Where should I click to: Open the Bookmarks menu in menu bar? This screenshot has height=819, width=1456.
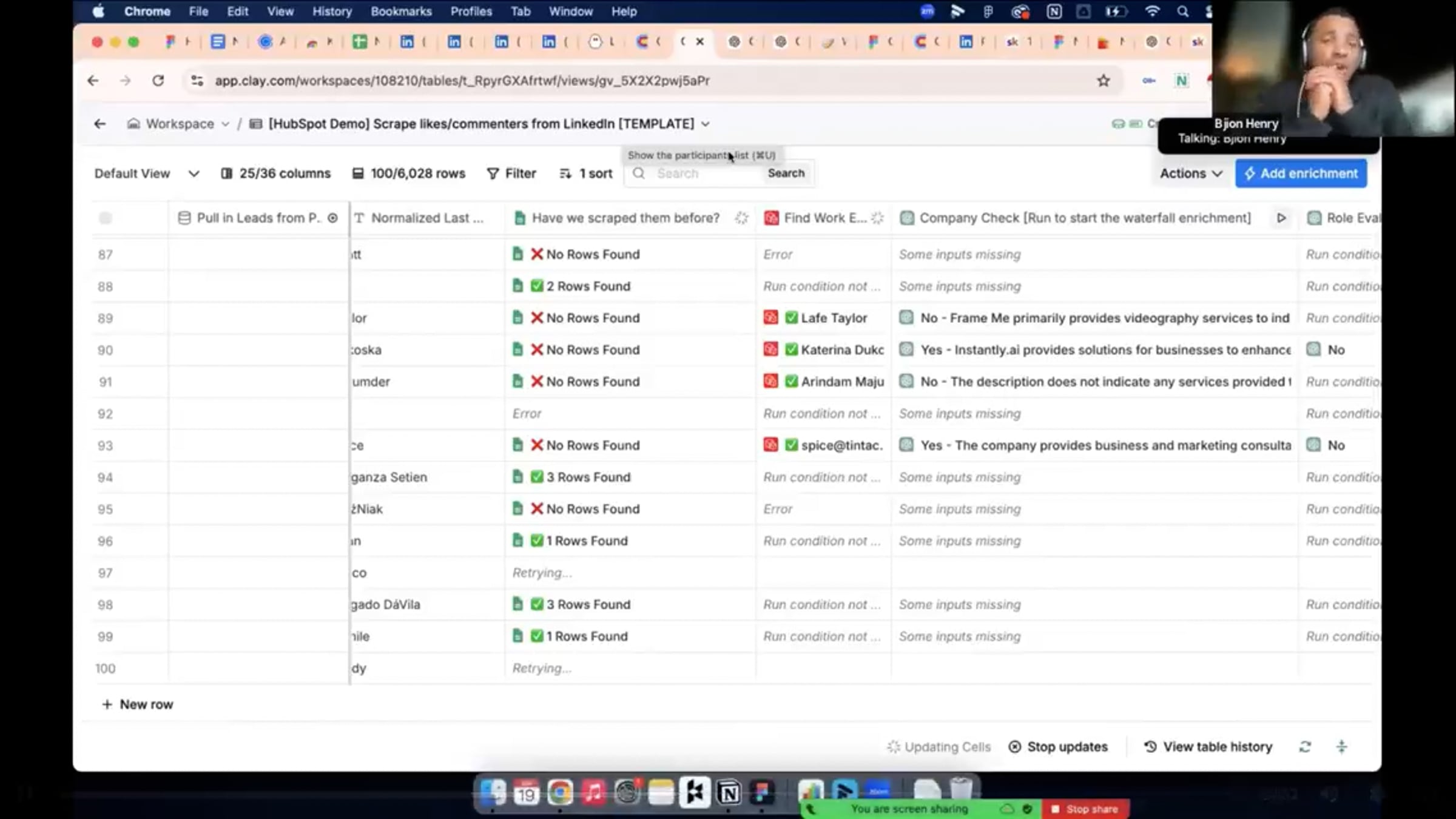point(401,12)
